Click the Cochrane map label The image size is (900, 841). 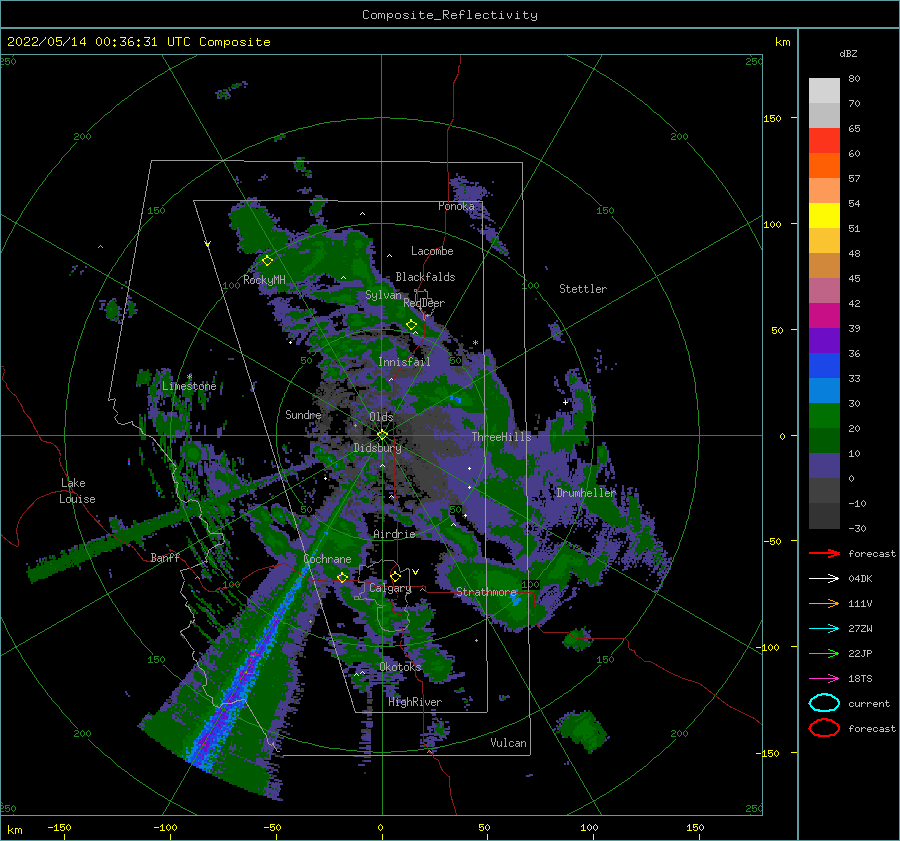[x=327, y=559]
